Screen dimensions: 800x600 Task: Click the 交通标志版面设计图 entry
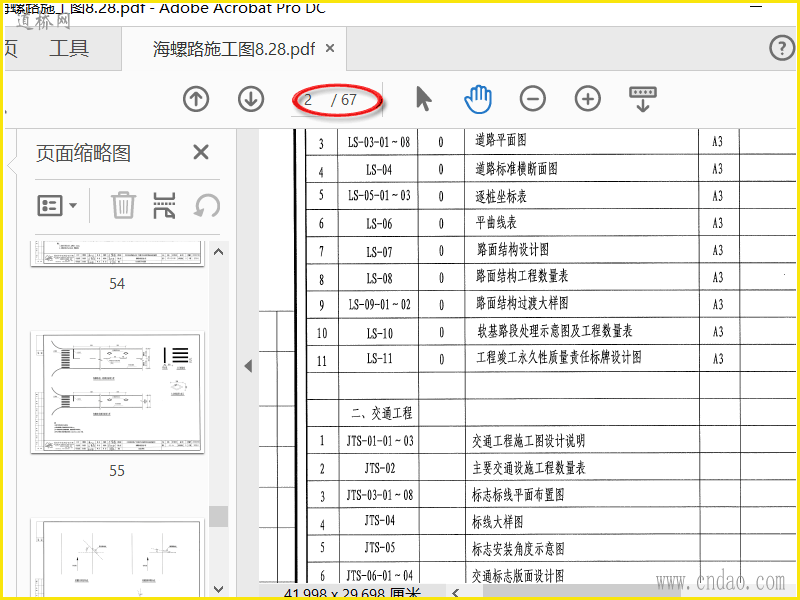518,576
